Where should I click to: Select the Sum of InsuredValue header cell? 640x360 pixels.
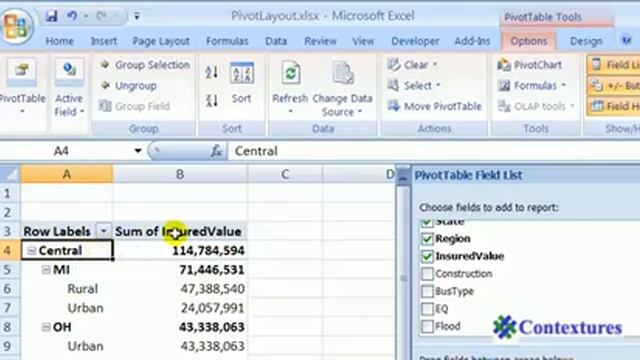coord(180,231)
